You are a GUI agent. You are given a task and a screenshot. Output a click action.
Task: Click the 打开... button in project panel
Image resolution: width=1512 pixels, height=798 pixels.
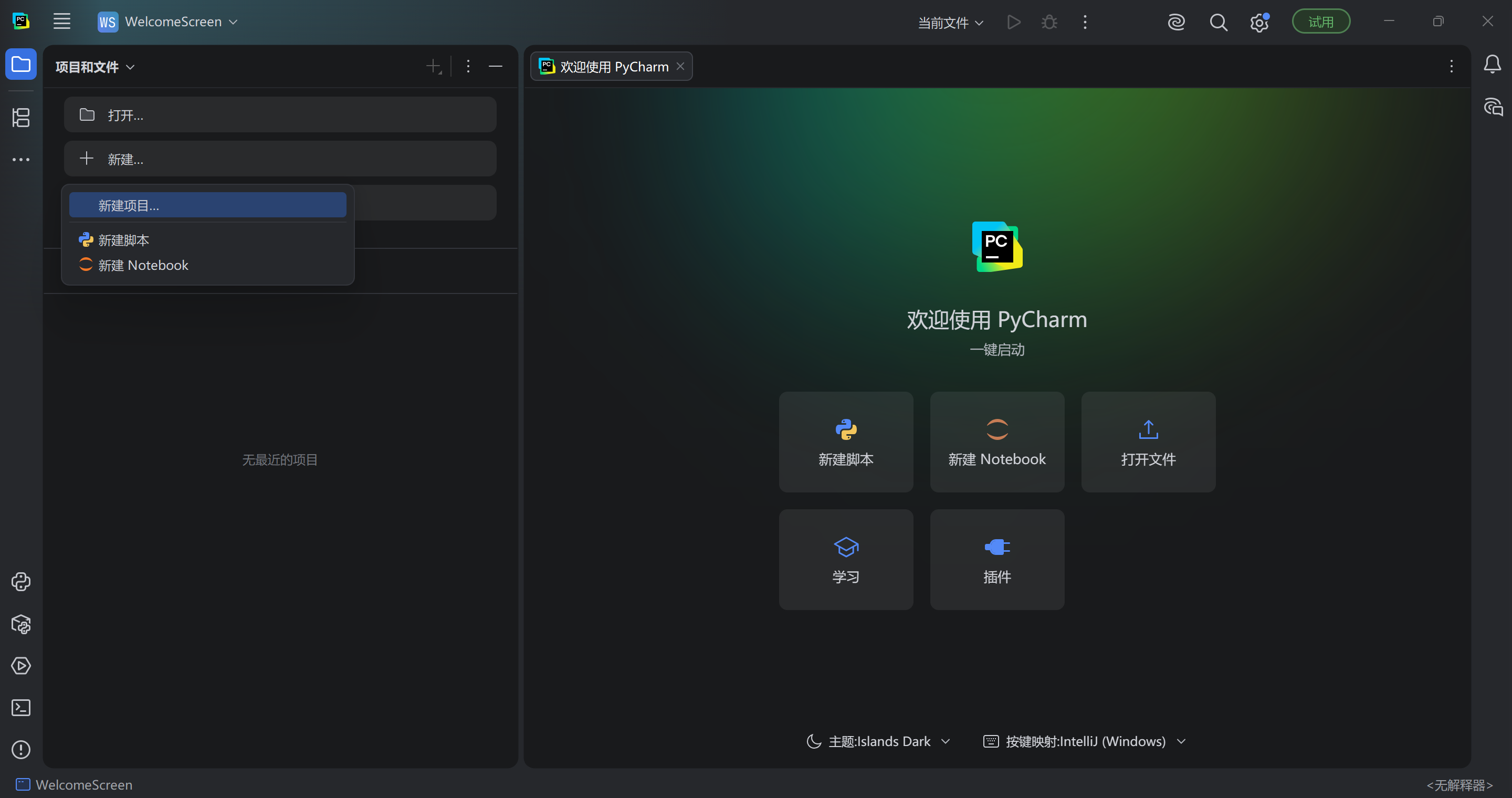[280, 114]
